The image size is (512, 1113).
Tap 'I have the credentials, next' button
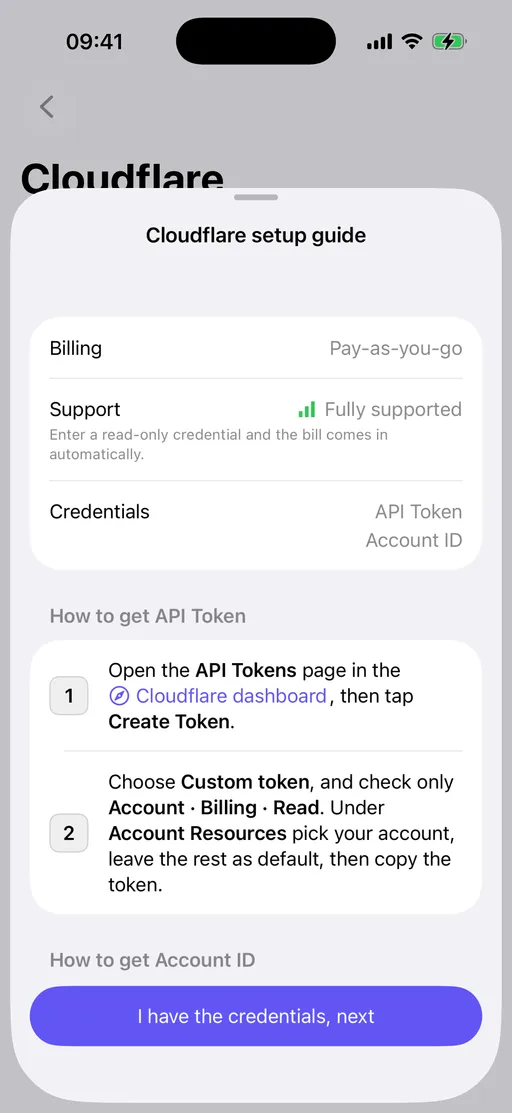tap(256, 1016)
